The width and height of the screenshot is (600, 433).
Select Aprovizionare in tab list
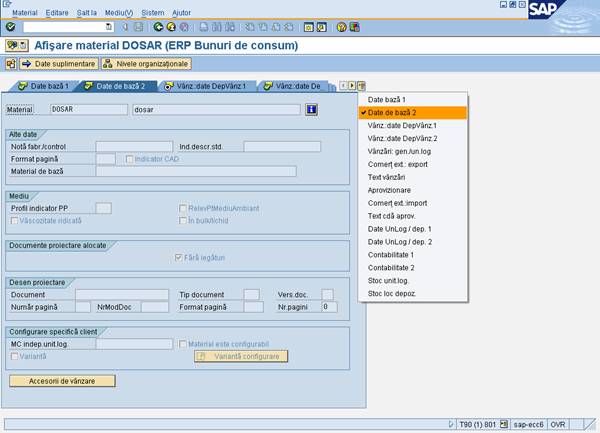click(x=412, y=190)
